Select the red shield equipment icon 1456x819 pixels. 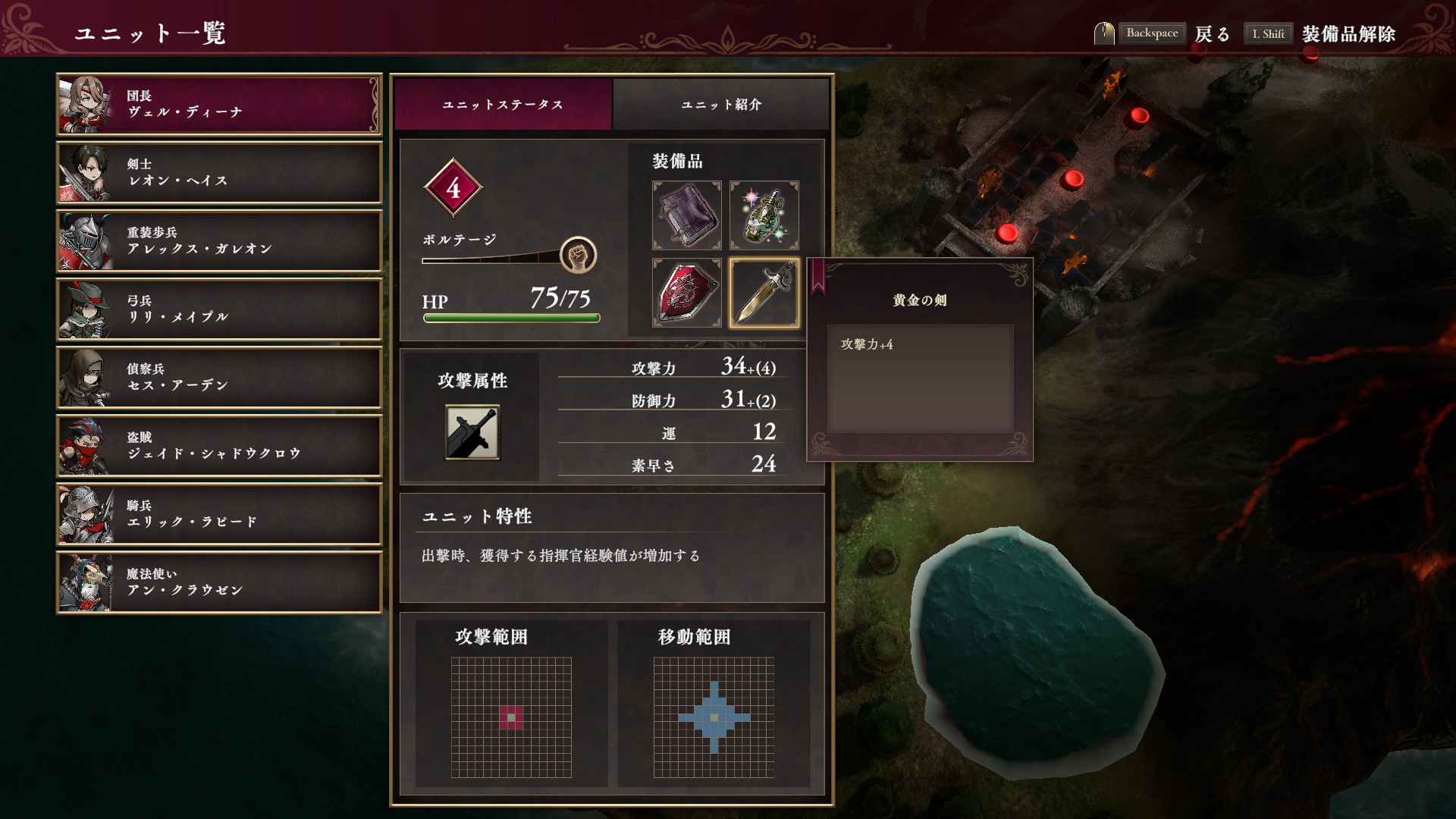(687, 293)
